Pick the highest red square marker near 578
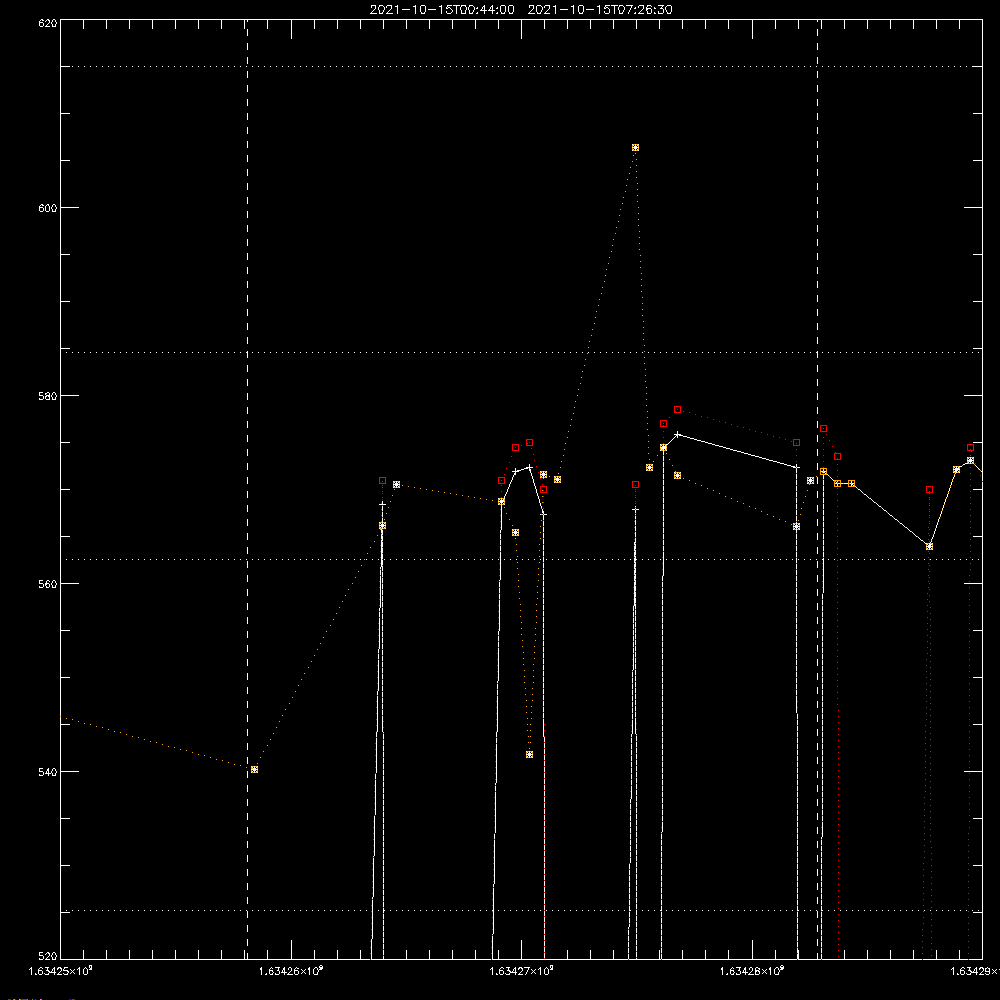This screenshot has width=1000, height=1000. pyautogui.click(x=677, y=410)
